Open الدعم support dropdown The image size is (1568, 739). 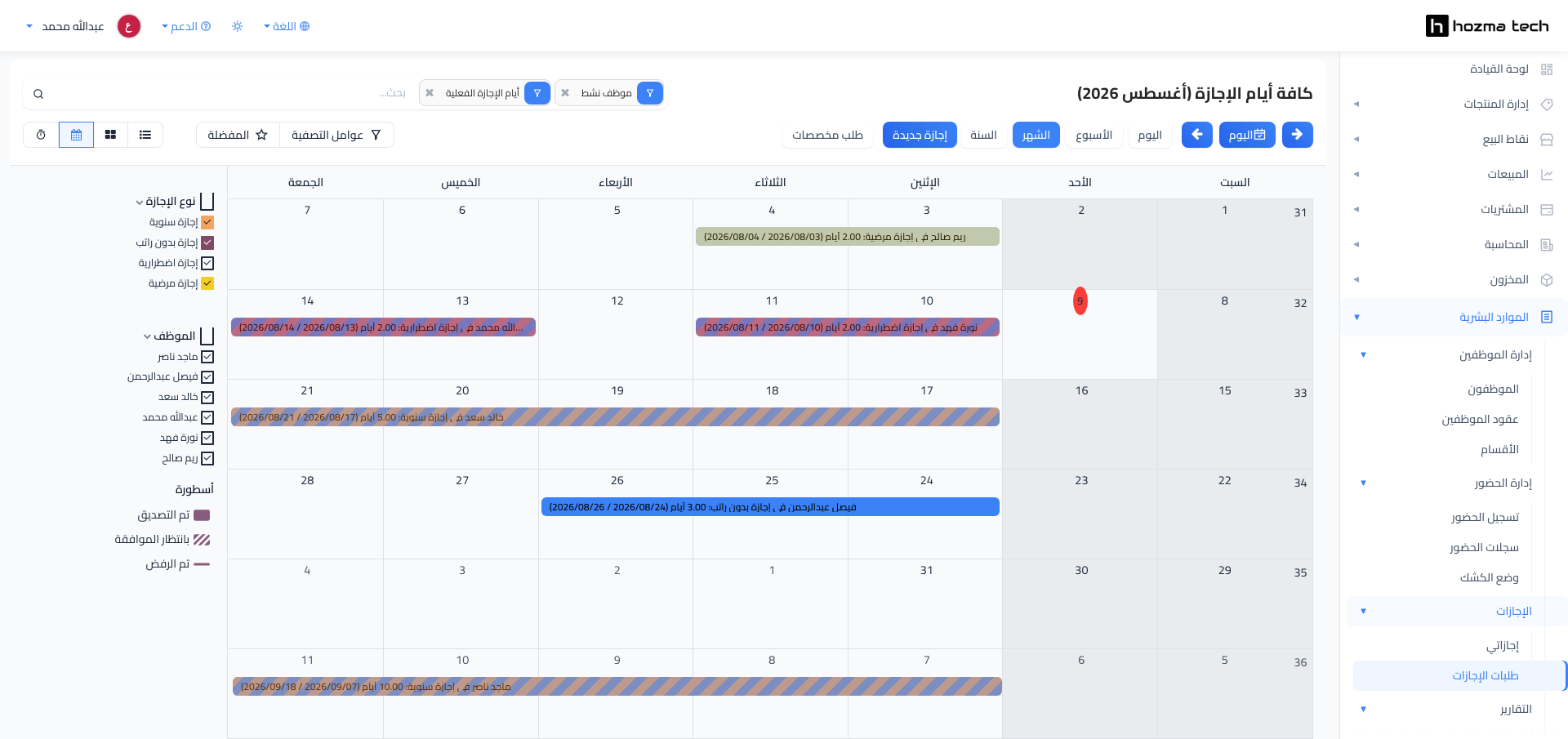(186, 26)
